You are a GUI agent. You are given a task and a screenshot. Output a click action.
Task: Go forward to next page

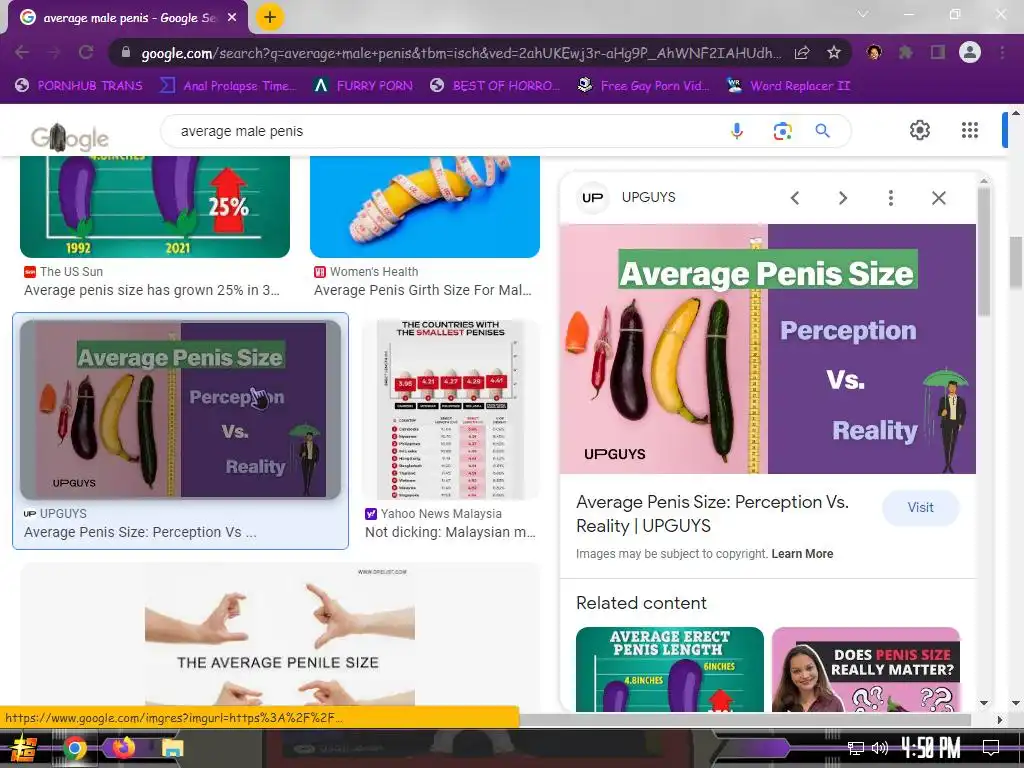click(54, 52)
